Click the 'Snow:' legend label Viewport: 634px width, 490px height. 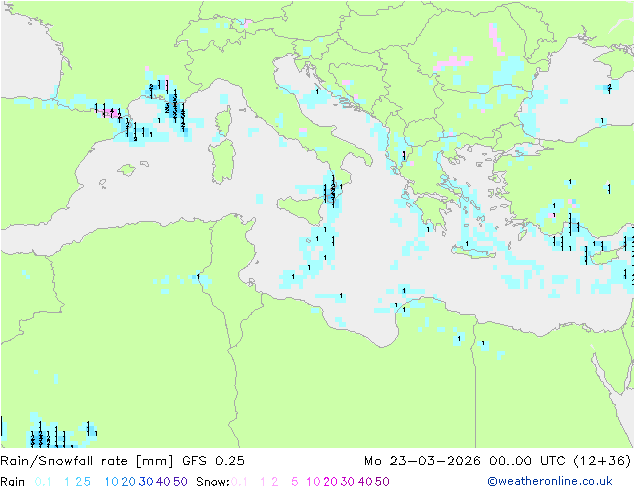213,482
